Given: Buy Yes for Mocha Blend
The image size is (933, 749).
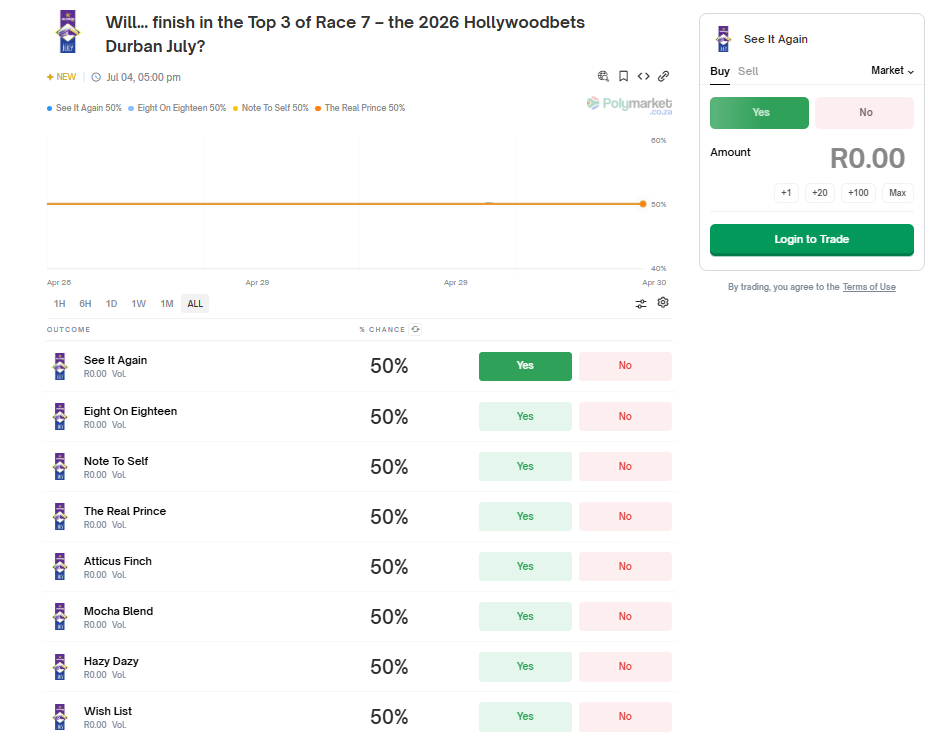Looking at the screenshot, I should coord(525,616).
